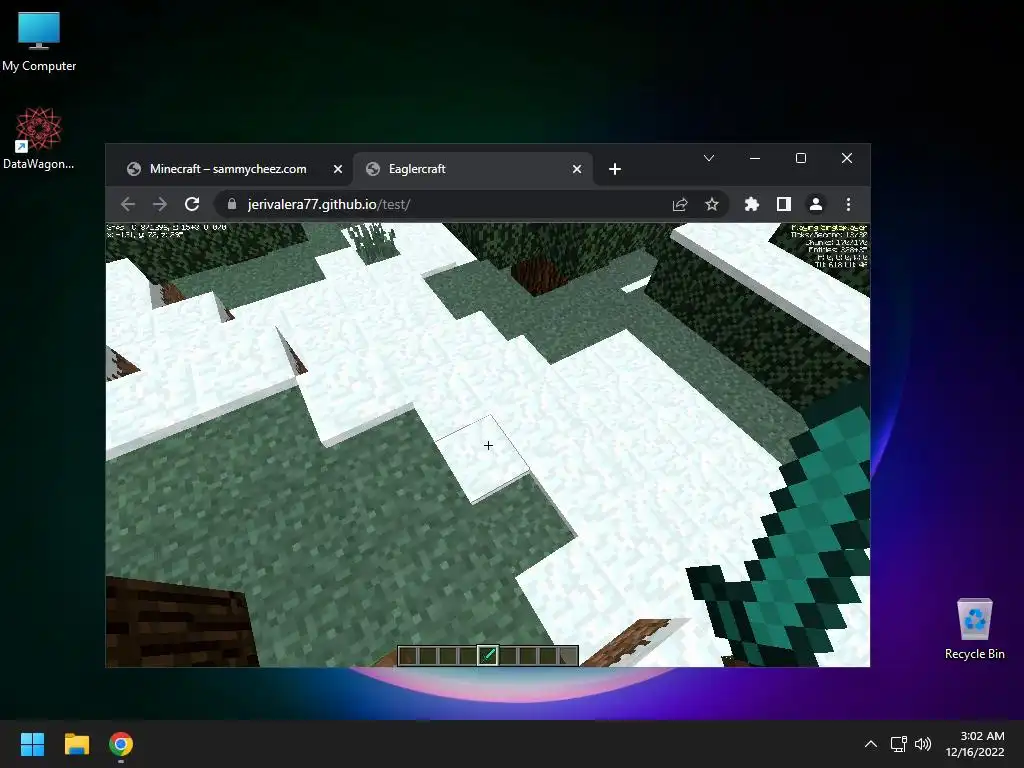Open the Recycle Bin icon
This screenshot has height=768, width=1024.
[x=974, y=629]
